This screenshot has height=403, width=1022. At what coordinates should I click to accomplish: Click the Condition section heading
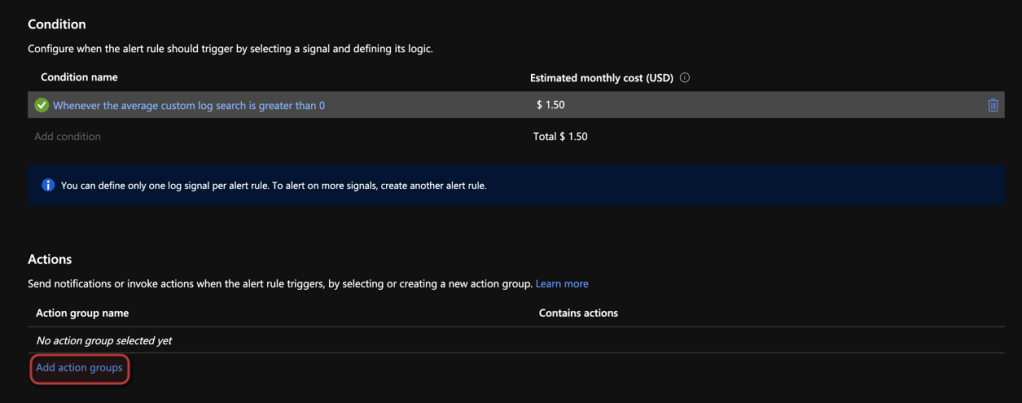pyautogui.click(x=57, y=24)
